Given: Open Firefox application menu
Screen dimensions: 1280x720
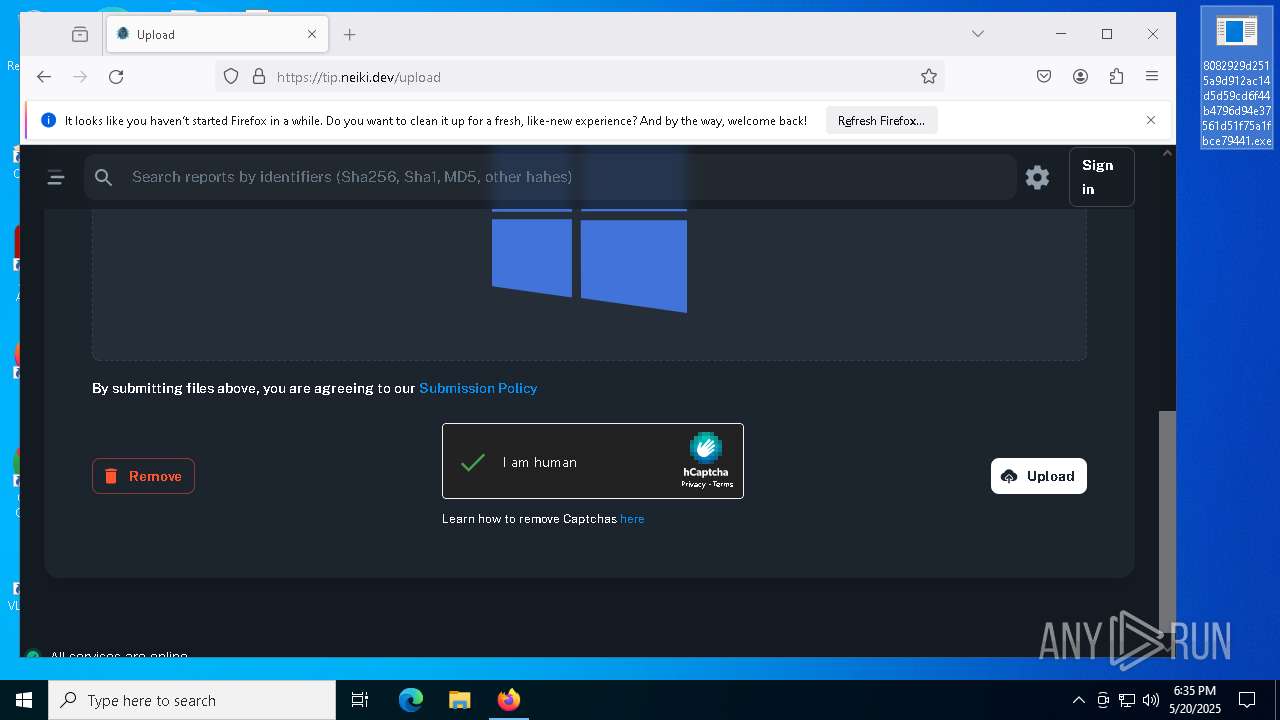Looking at the screenshot, I should [1152, 77].
